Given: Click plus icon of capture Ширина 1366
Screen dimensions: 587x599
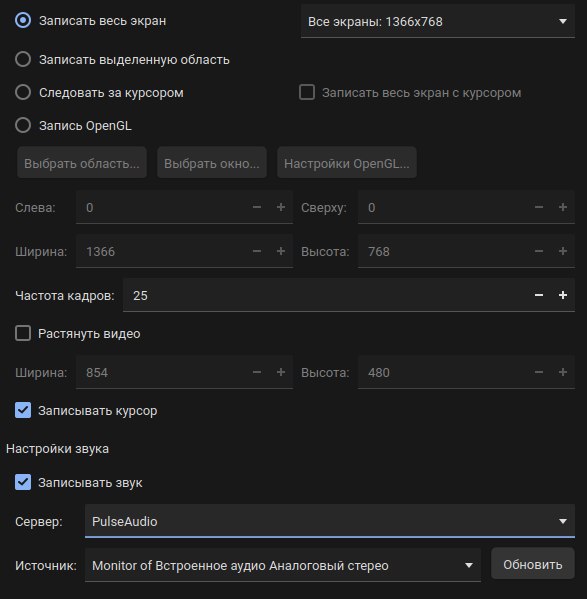Looking at the screenshot, I should pyautogui.click(x=281, y=251).
